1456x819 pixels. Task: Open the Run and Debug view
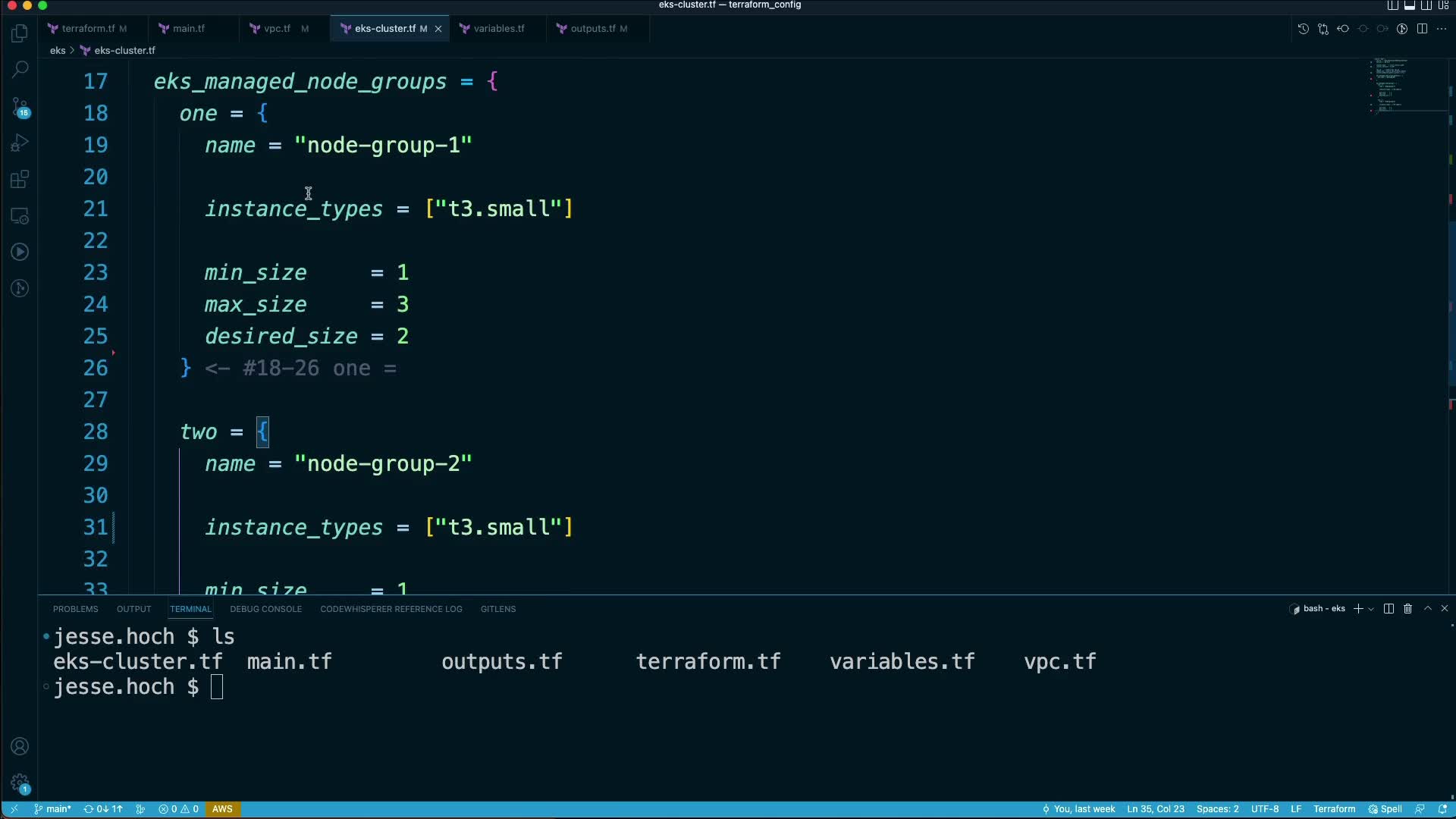[20, 143]
